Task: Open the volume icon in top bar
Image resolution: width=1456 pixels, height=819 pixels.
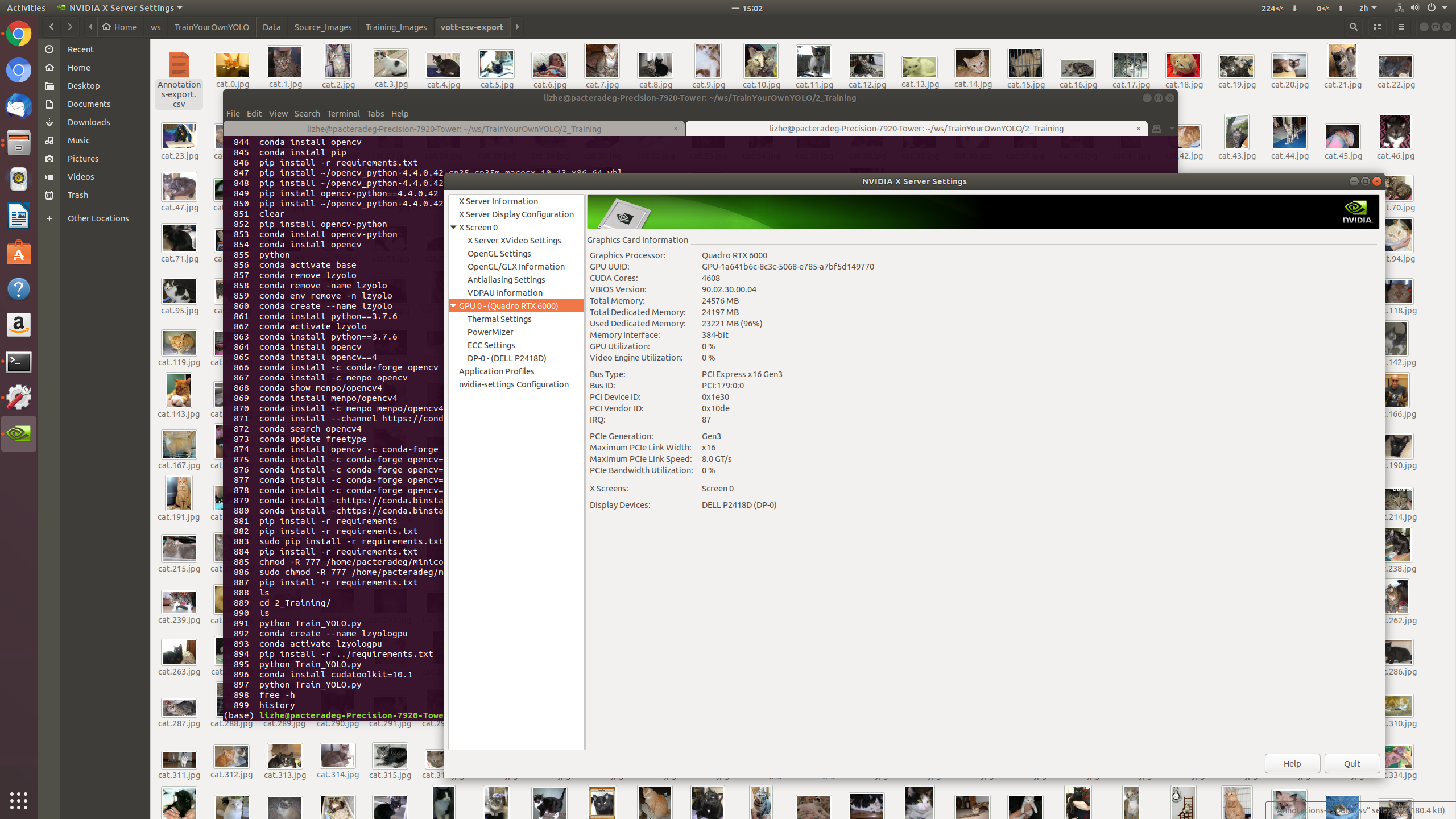Action: click(x=1414, y=8)
